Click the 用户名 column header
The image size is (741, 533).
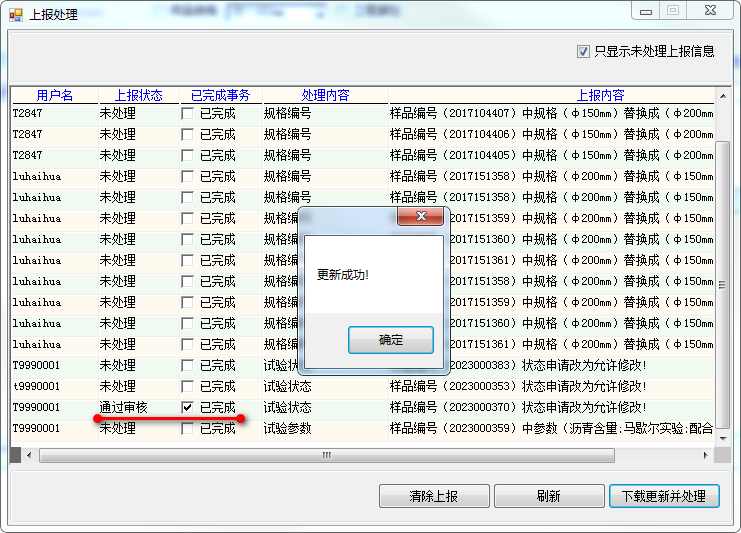pos(55,95)
